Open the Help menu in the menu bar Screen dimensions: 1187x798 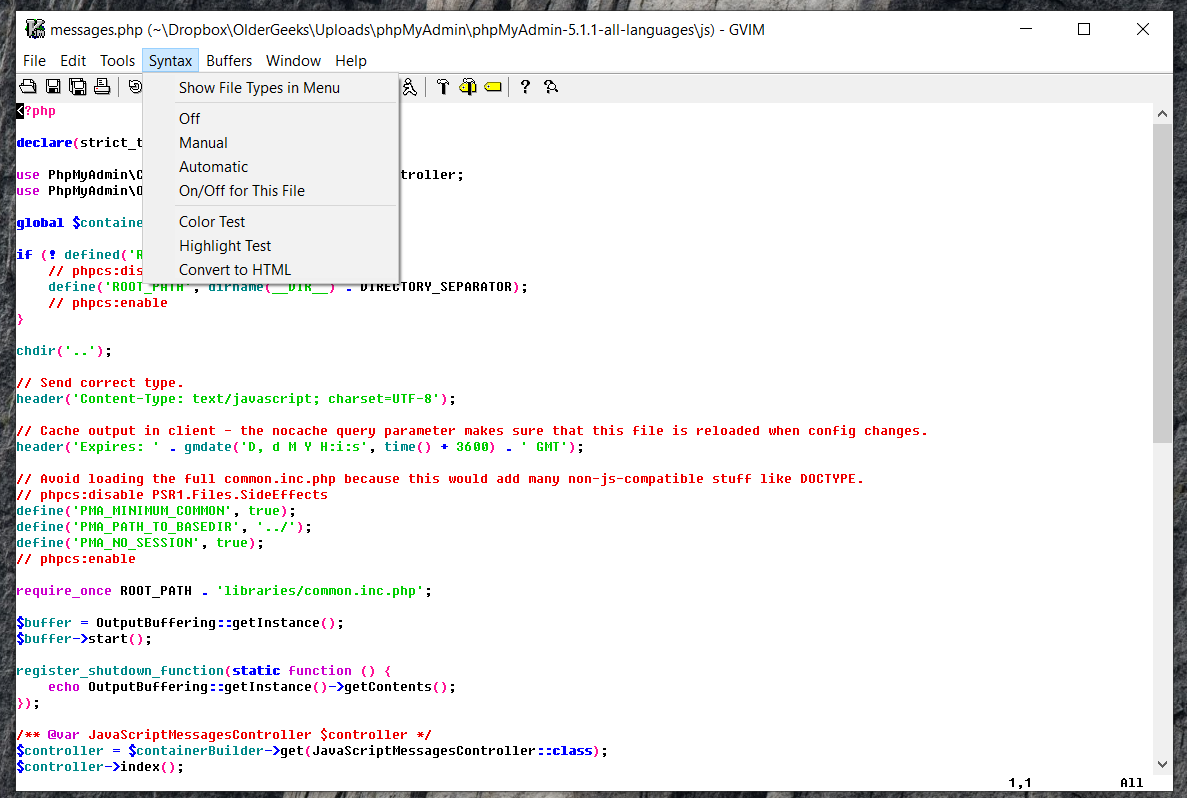(350, 61)
